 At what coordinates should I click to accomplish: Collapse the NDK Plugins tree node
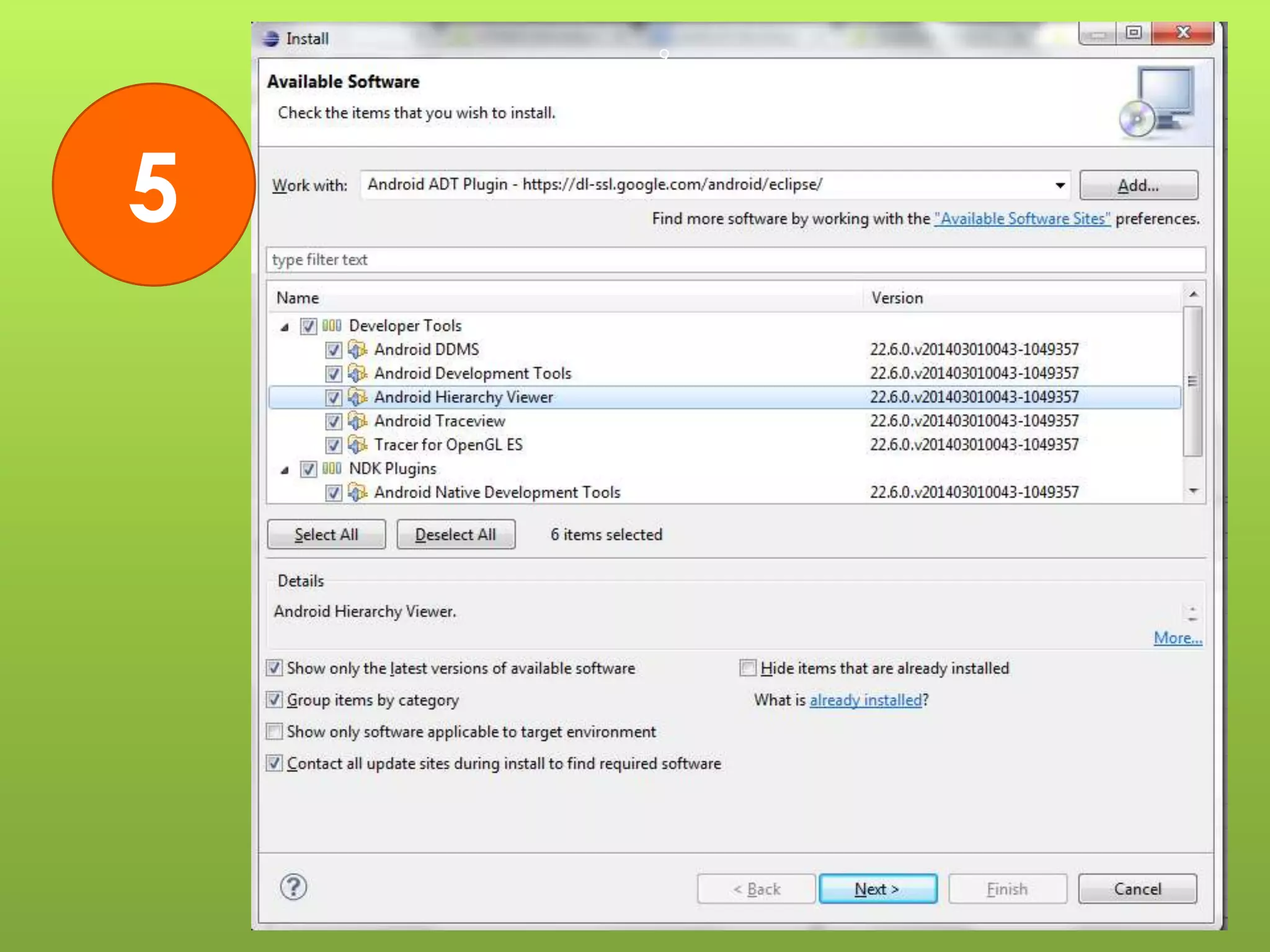285,470
